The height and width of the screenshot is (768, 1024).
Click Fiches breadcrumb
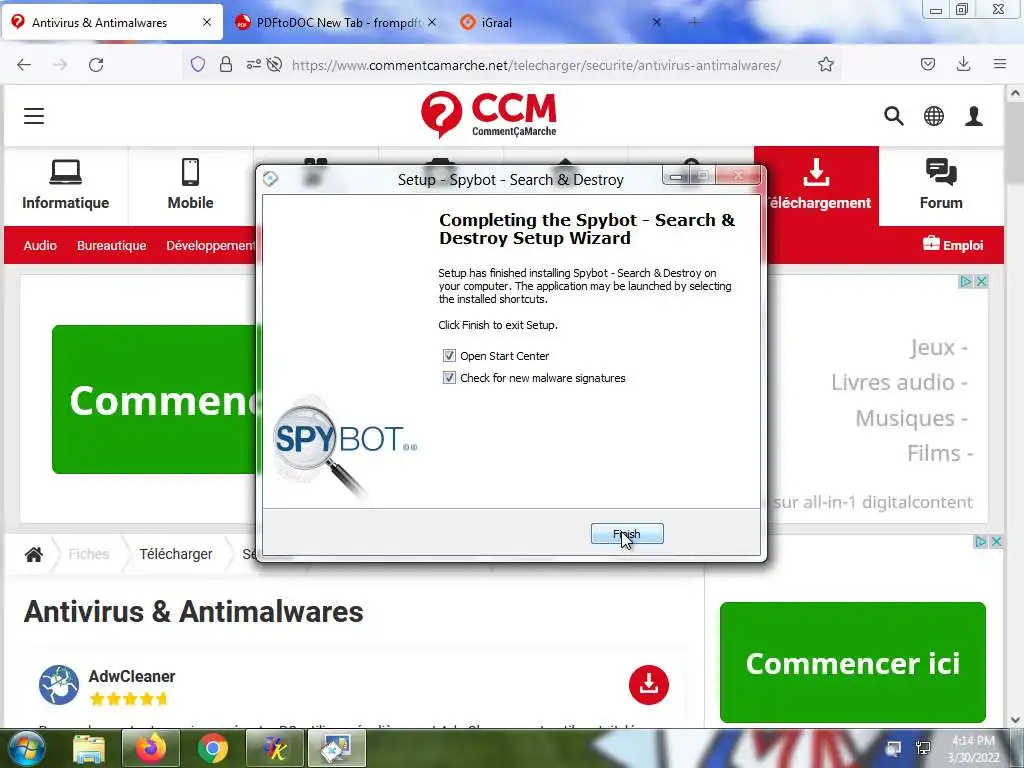click(89, 554)
